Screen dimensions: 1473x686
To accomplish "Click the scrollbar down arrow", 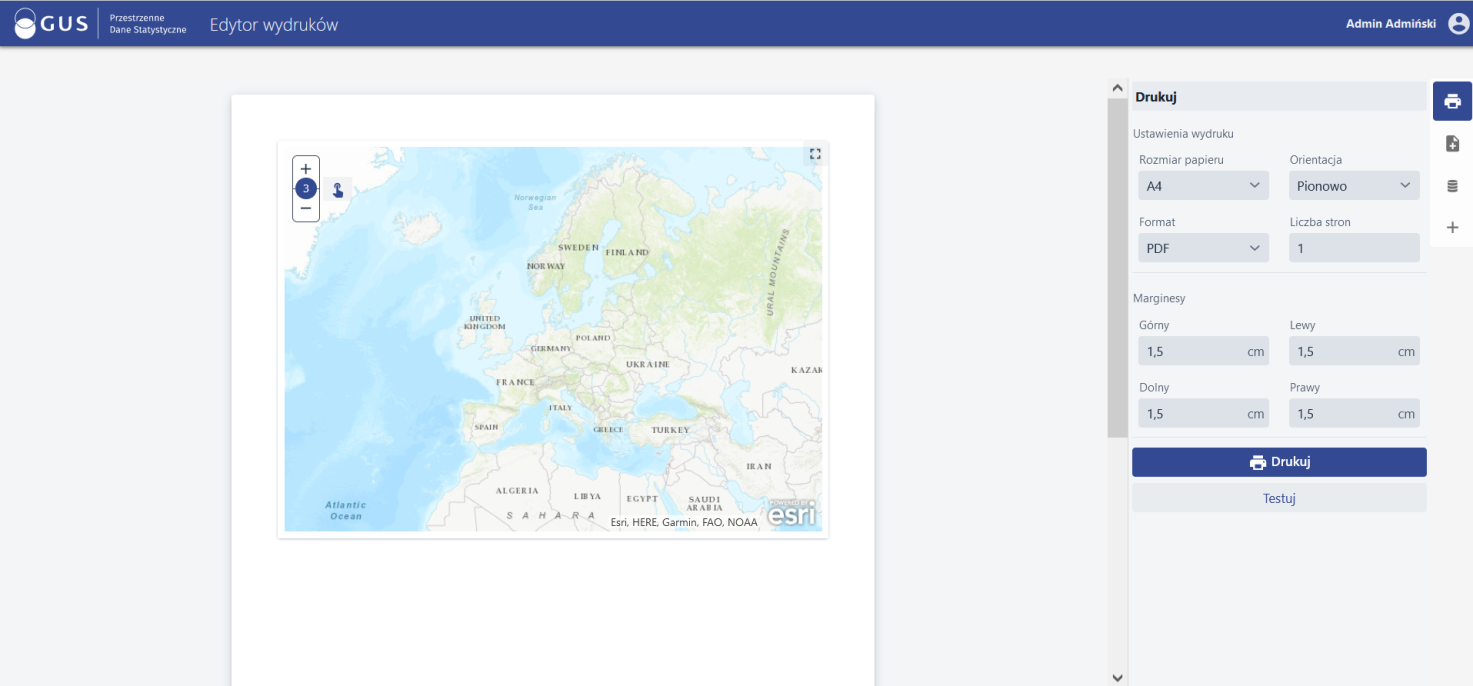I will tap(1117, 677).
